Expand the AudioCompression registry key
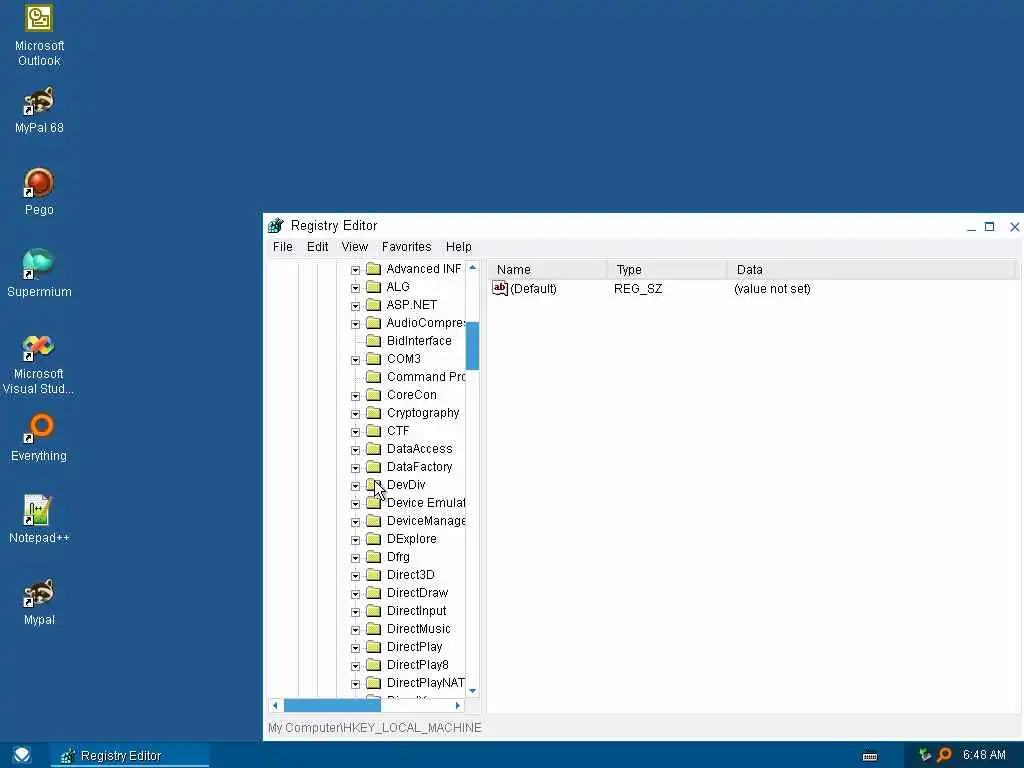This screenshot has width=1024, height=768. point(355,324)
